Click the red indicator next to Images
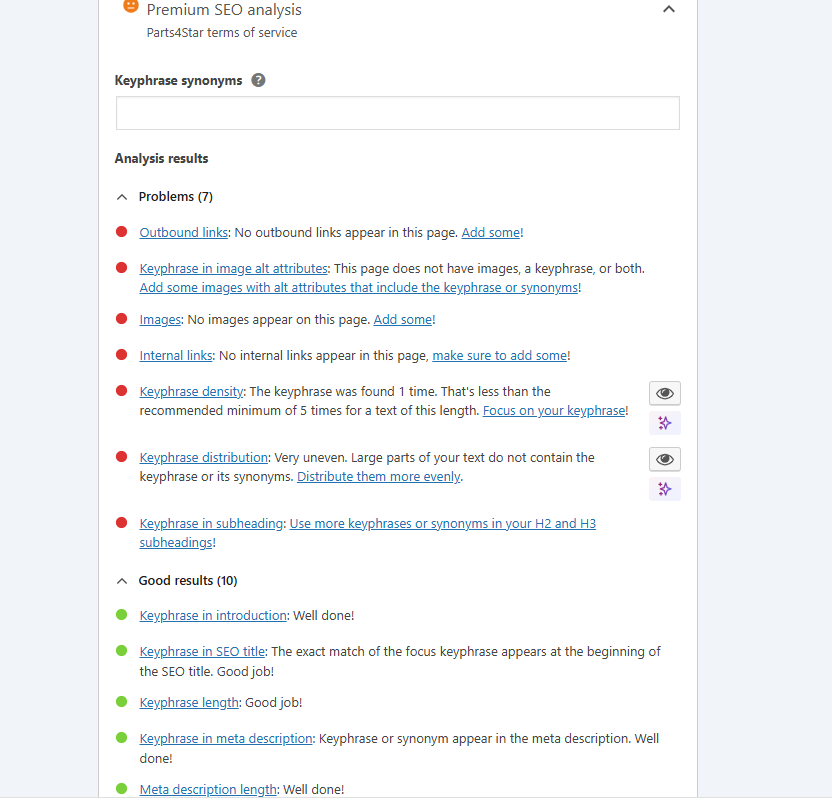Viewport: 832px width, 799px height. tap(121, 319)
